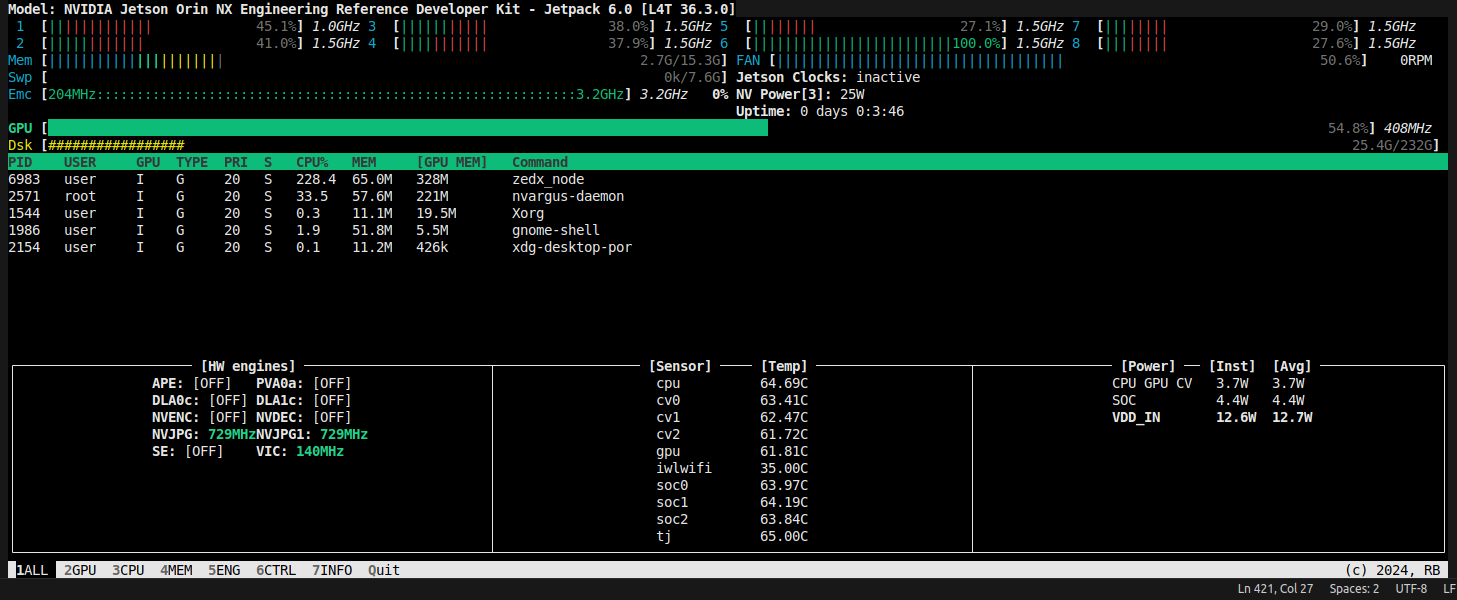
Task: Click the 408MHz GPU frequency value
Action: (x=1408, y=128)
